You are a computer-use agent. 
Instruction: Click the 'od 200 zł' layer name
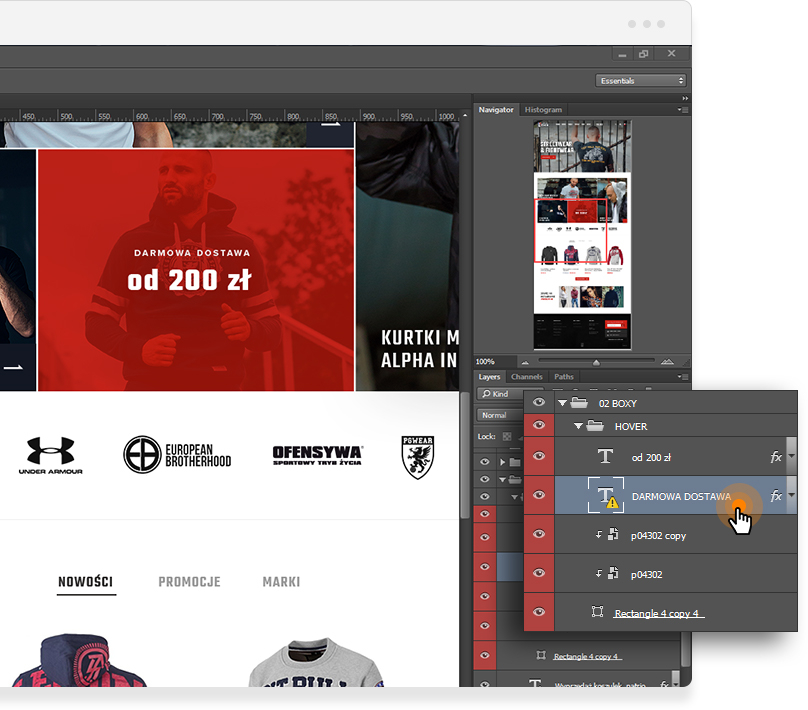(x=651, y=458)
